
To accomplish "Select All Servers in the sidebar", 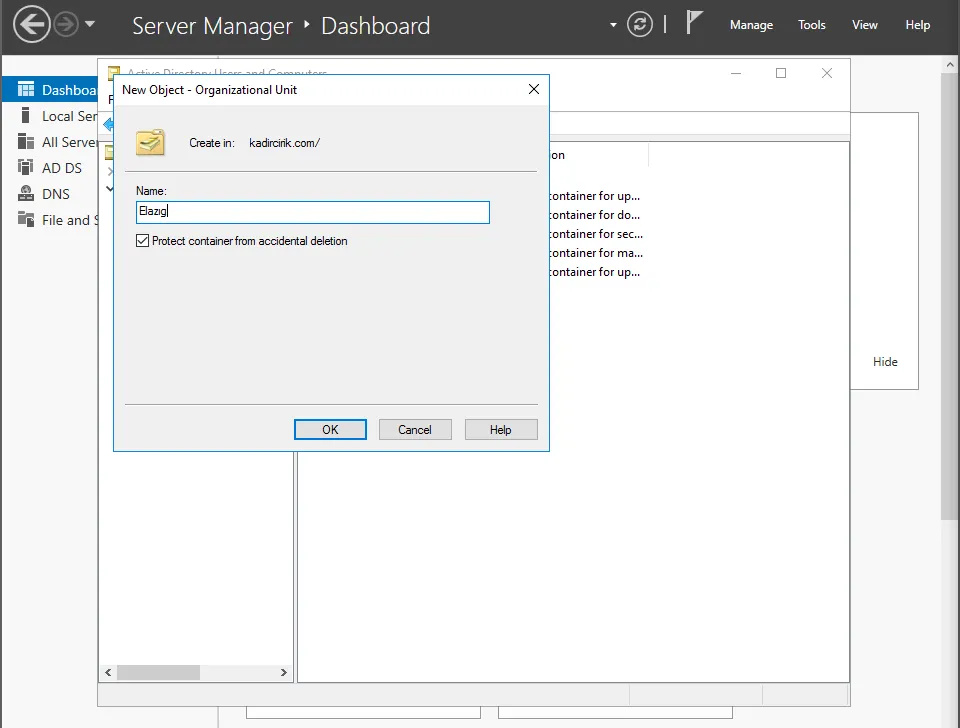I will click(x=50, y=142).
